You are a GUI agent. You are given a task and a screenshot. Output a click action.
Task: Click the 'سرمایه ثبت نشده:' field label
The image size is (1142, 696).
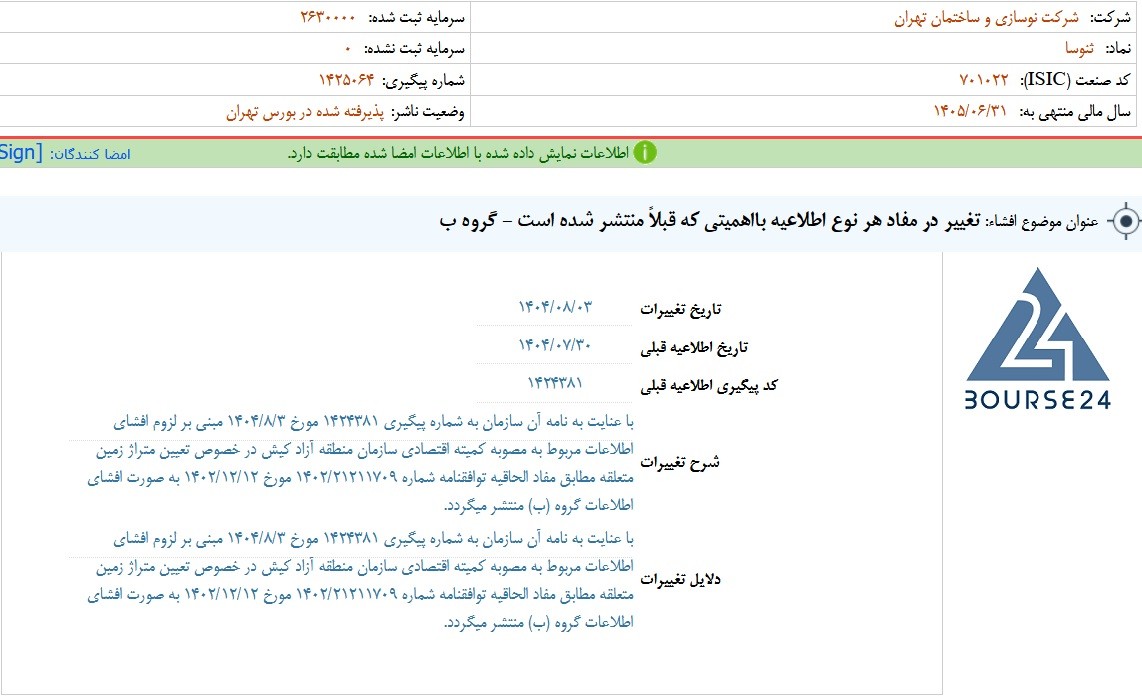click(414, 50)
